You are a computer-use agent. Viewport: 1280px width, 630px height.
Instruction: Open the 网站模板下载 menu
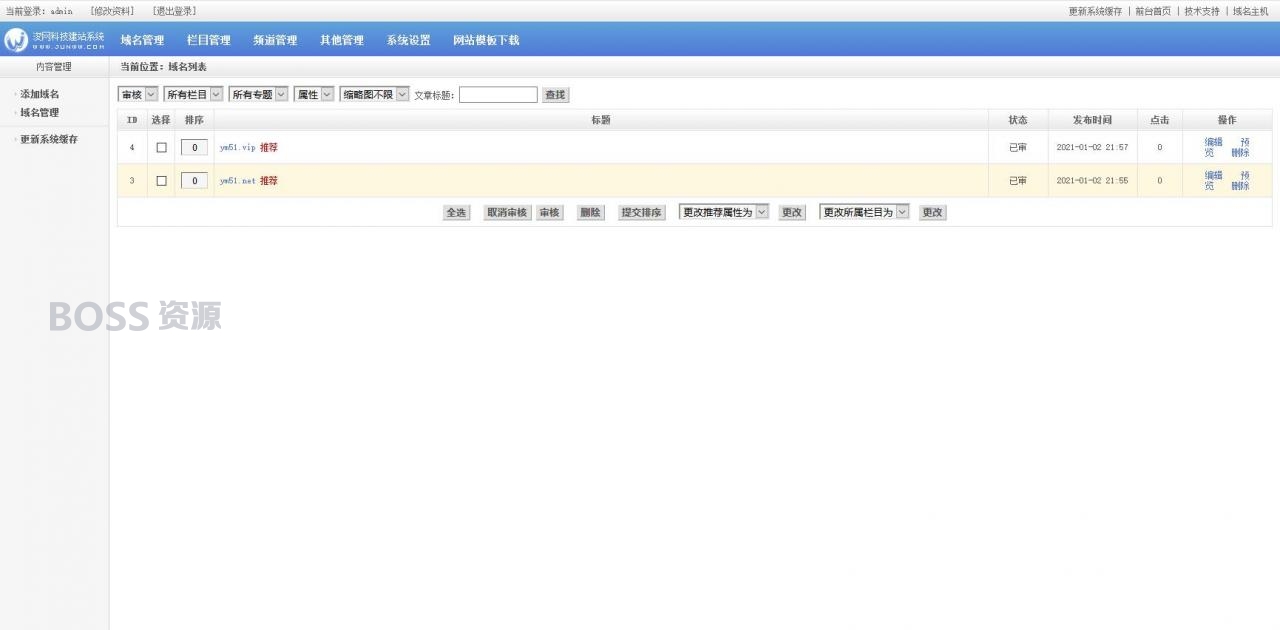[x=486, y=40]
